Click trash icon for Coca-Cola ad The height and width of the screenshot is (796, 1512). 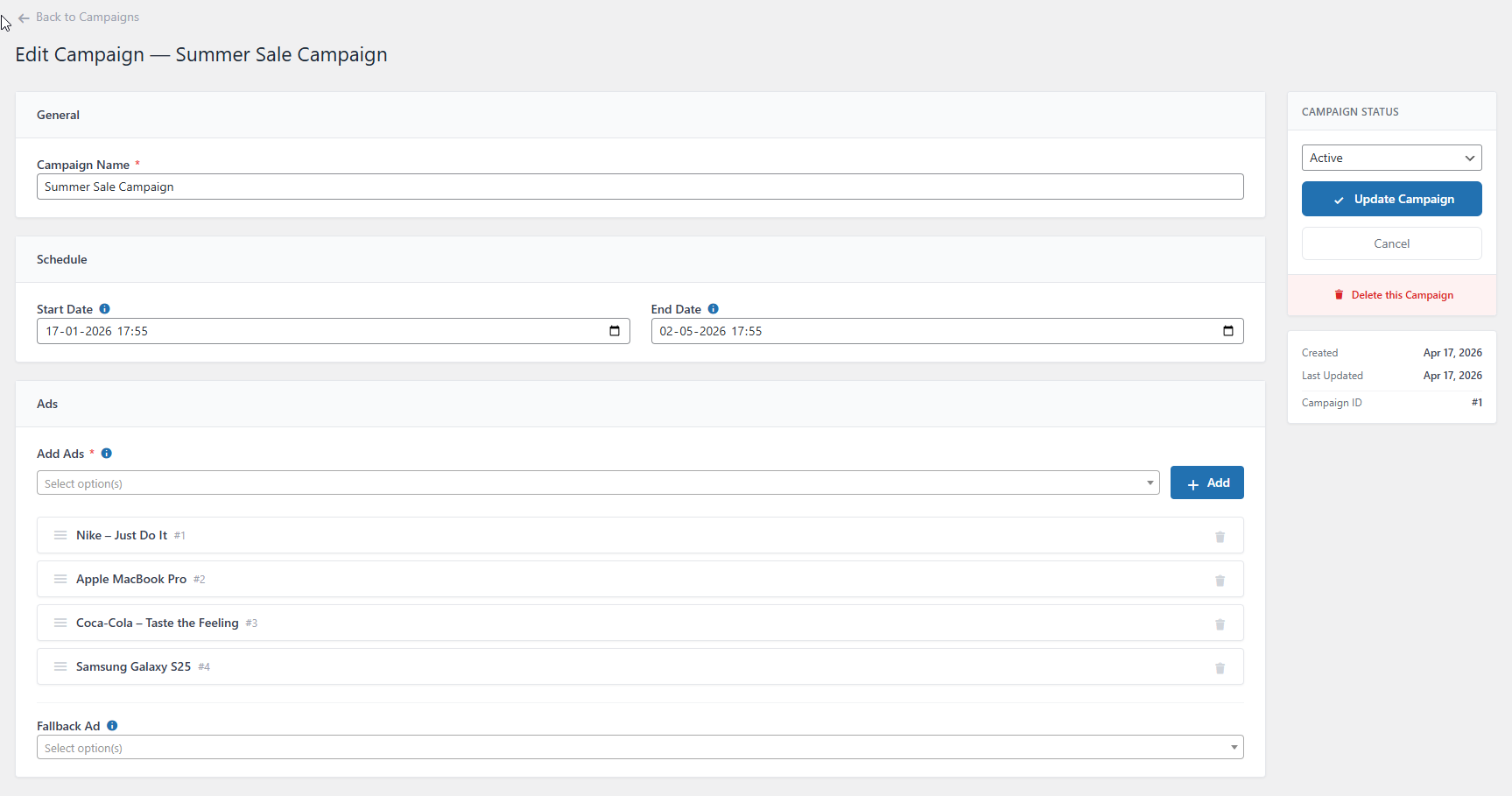pos(1220,624)
